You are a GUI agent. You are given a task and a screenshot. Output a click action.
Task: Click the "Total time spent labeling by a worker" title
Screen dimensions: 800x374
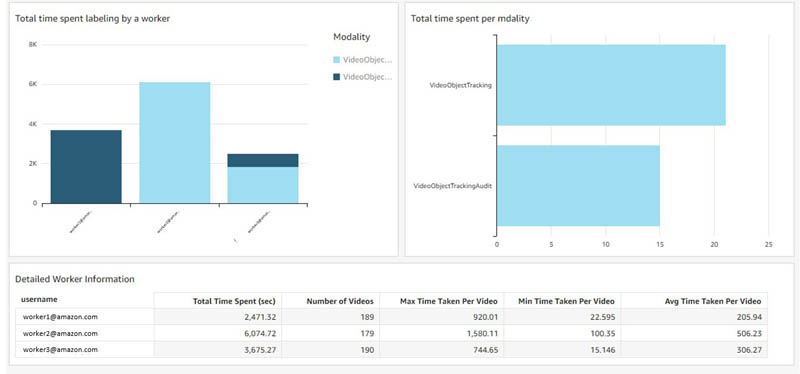(x=92, y=19)
